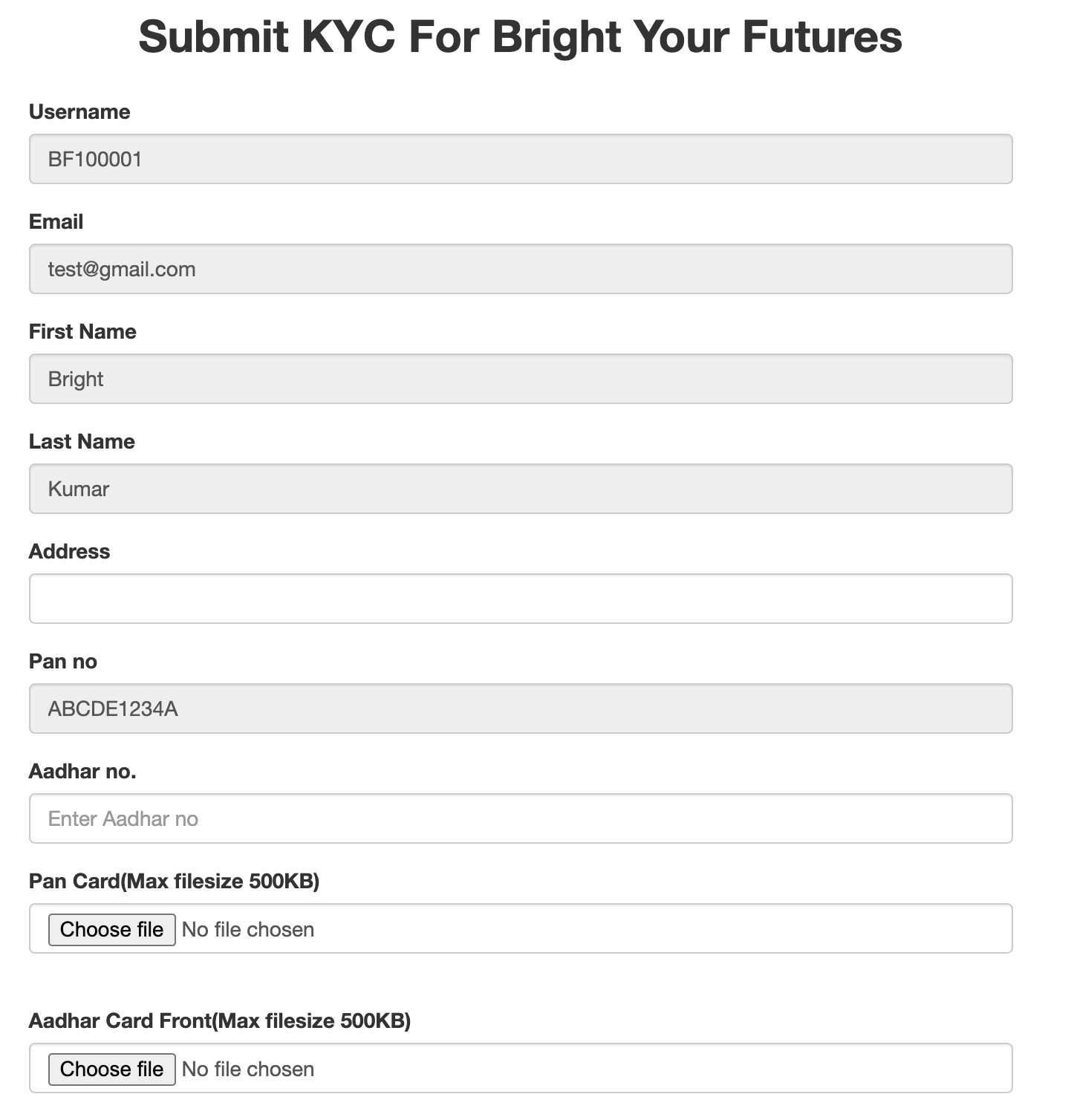
Task: Select the First Name field containing Bright
Action: pos(520,379)
